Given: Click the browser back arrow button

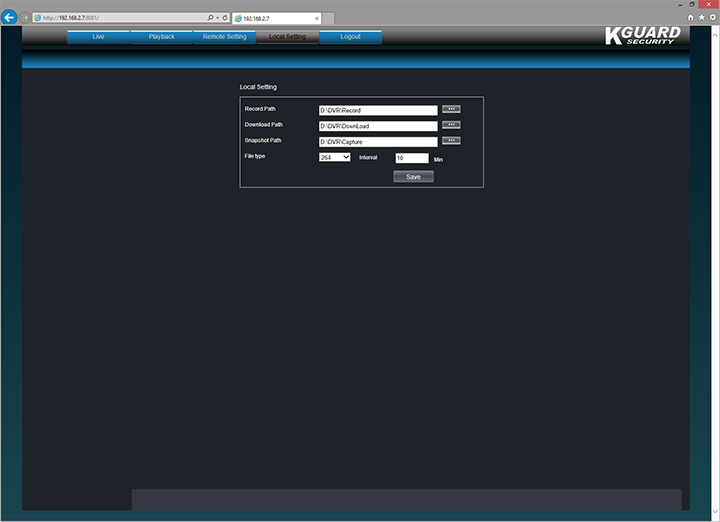Looking at the screenshot, I should click(x=11, y=17).
